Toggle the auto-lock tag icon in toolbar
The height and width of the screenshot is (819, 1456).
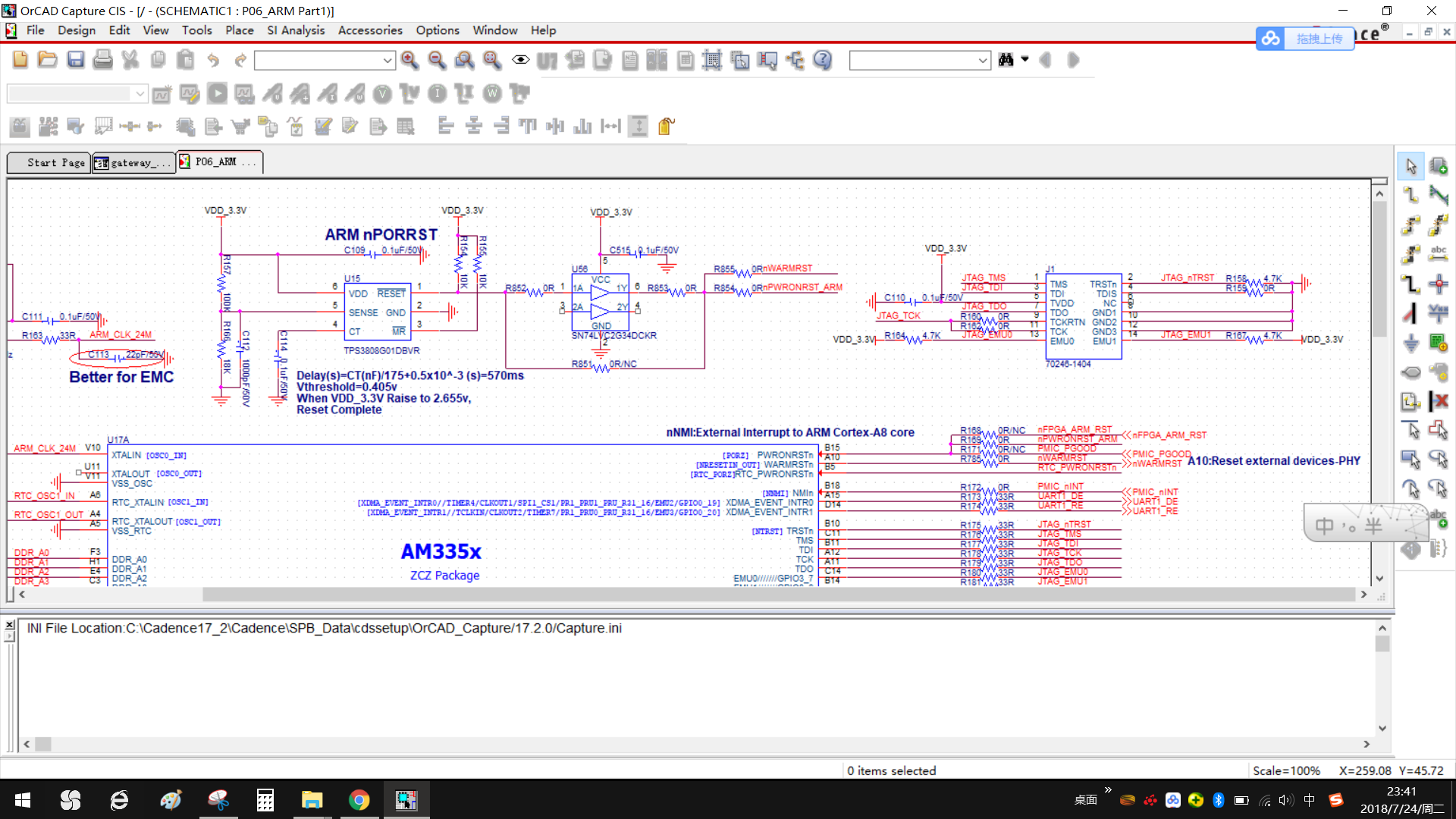666,126
